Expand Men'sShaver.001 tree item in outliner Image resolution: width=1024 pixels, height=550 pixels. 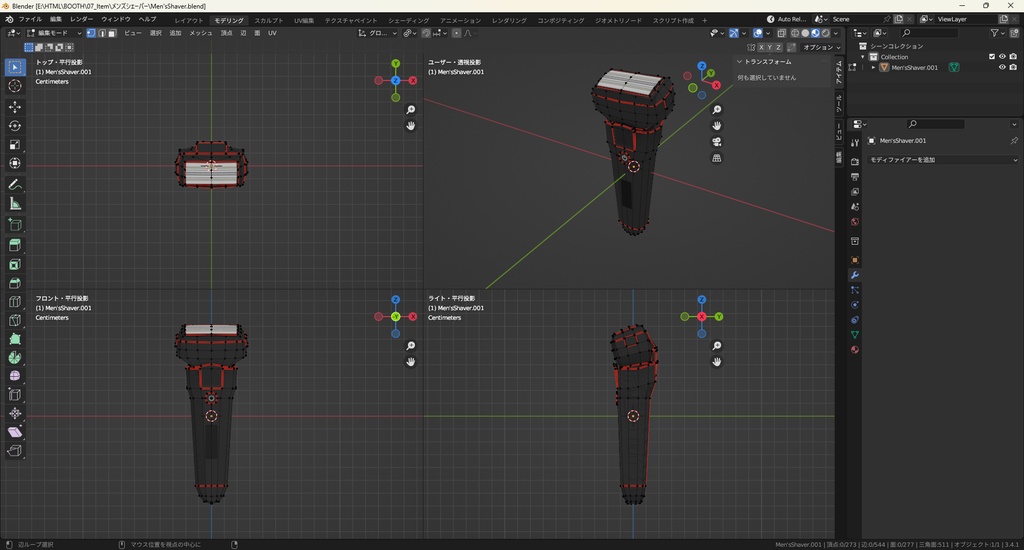(x=873, y=68)
